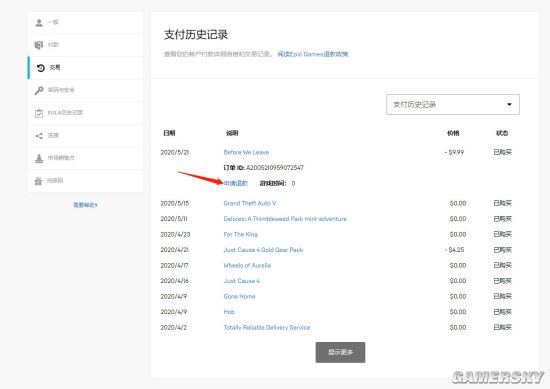Click the Show More button

(x=340, y=352)
